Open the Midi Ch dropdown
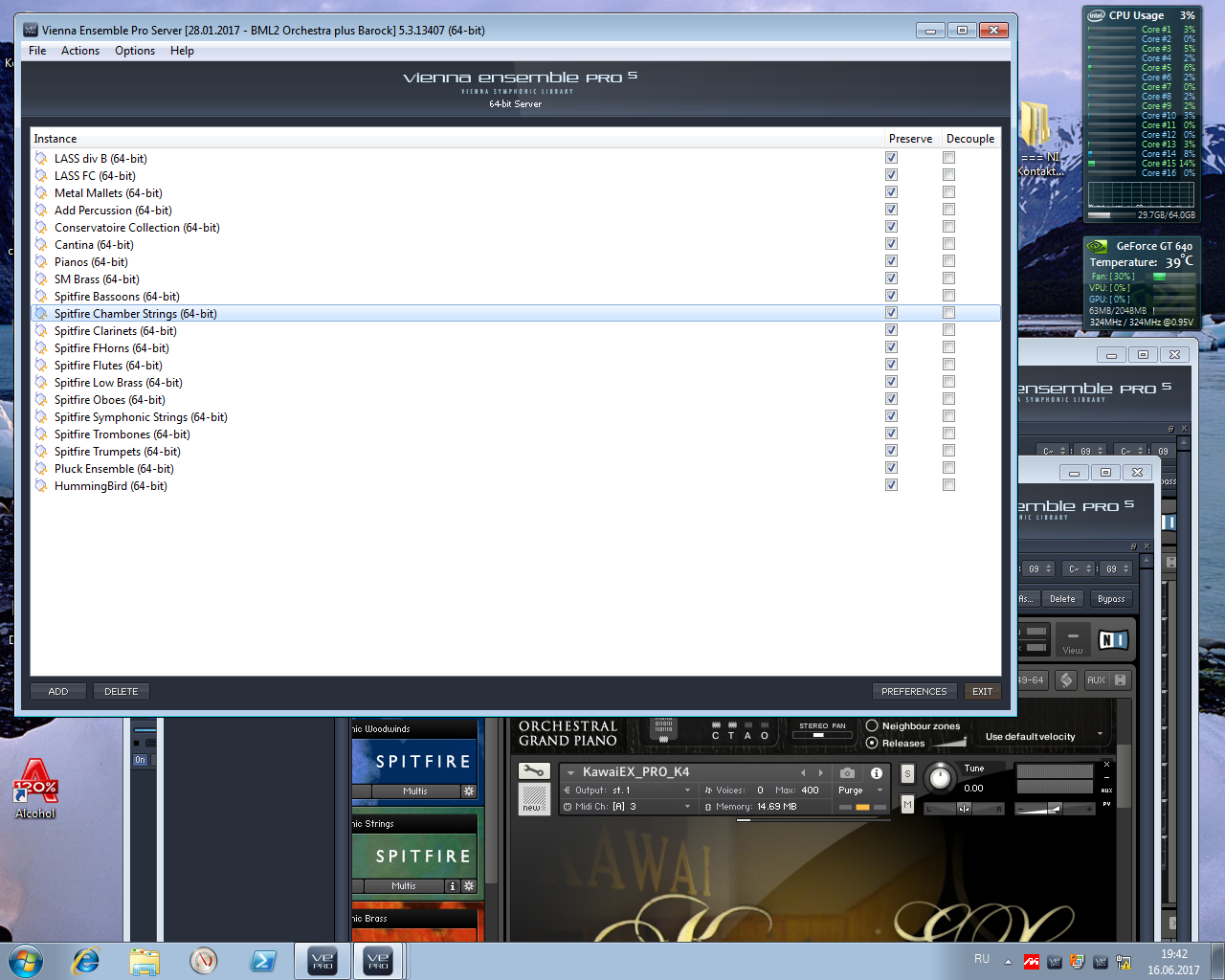Image resolution: width=1225 pixels, height=980 pixels. 628,807
